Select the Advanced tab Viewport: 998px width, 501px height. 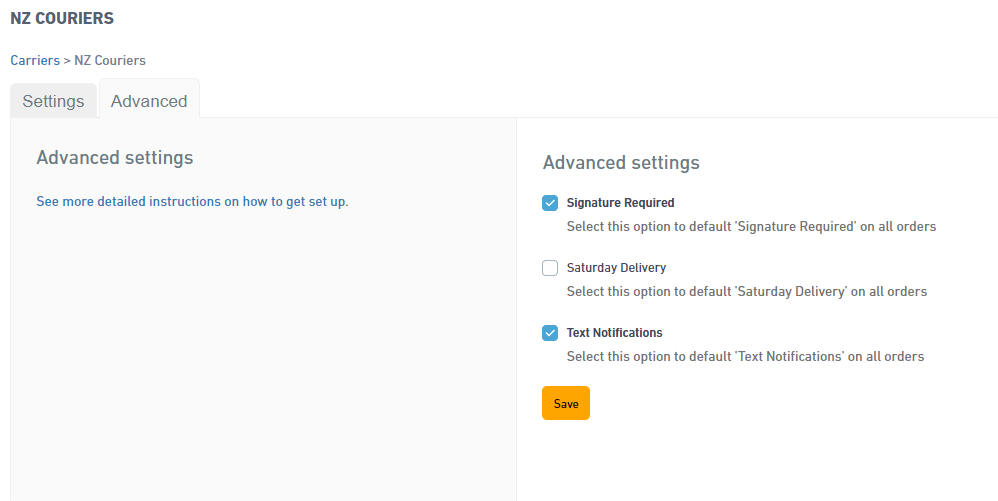[x=149, y=101]
